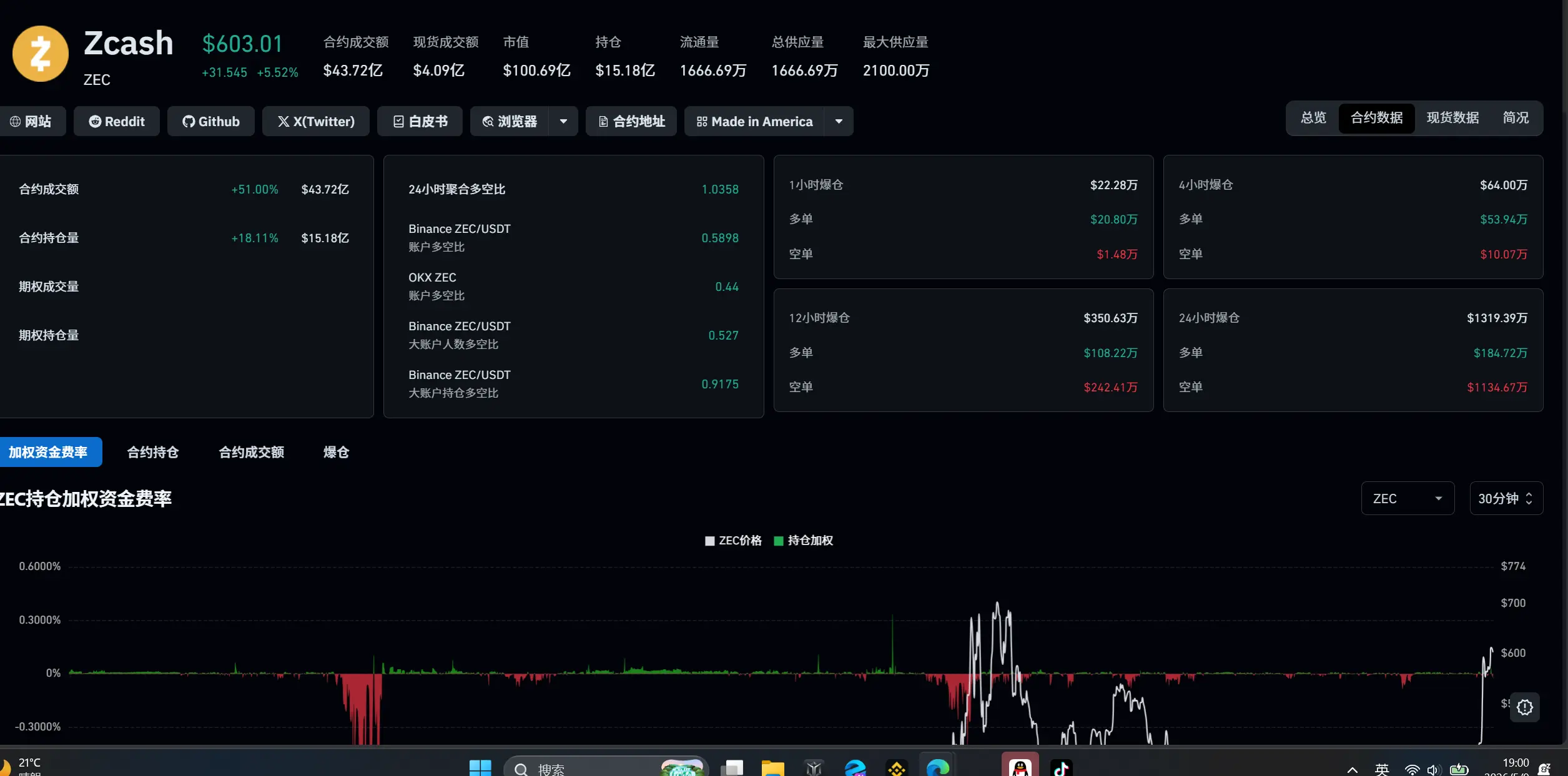Click the X logo icon
Image resolution: width=1568 pixels, height=776 pixels.
tap(284, 121)
